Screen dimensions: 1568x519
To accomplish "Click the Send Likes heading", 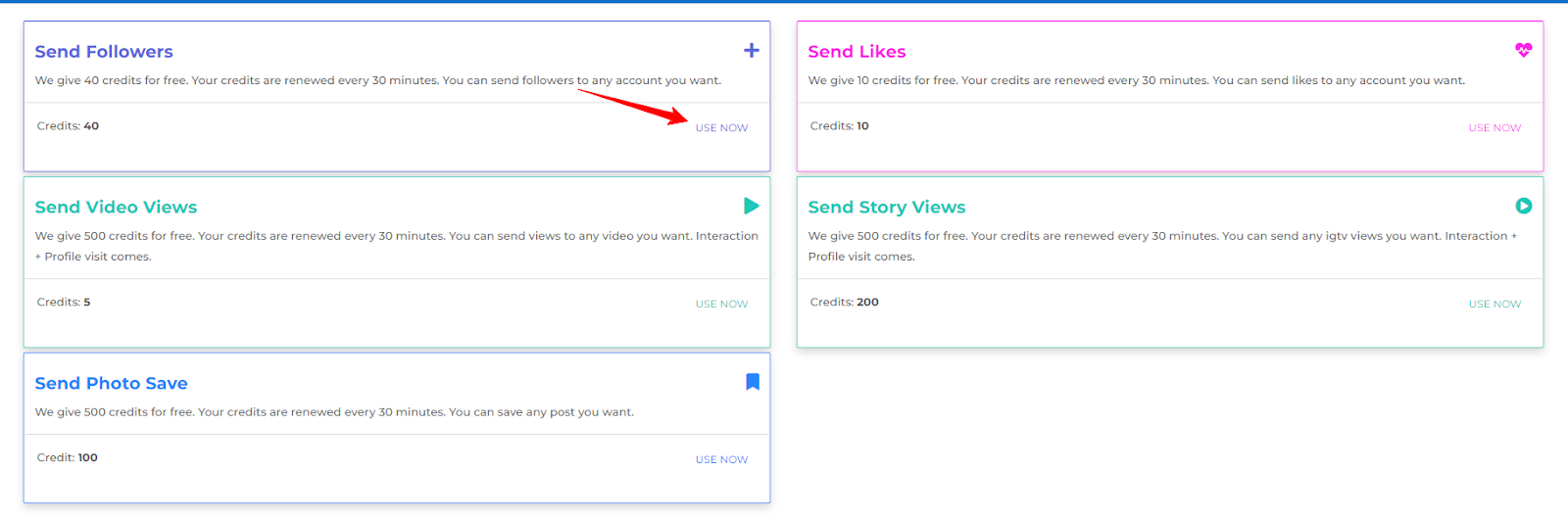I will 857,52.
